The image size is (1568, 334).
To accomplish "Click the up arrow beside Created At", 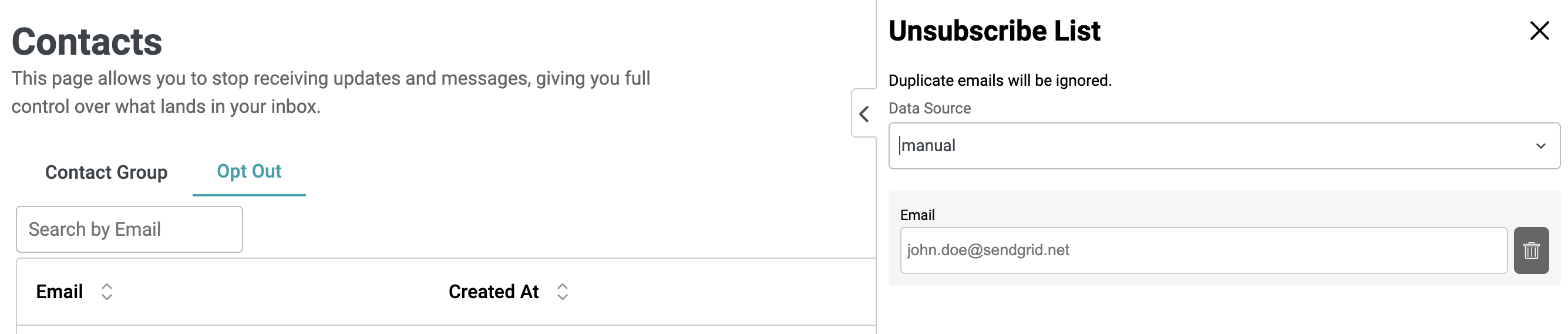I will (563, 286).
